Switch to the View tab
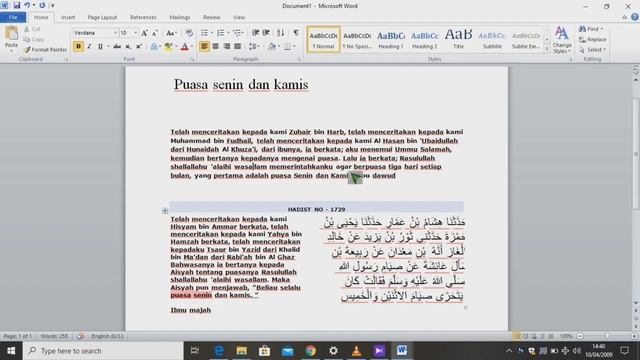The width and height of the screenshot is (640, 360). pyautogui.click(x=239, y=18)
